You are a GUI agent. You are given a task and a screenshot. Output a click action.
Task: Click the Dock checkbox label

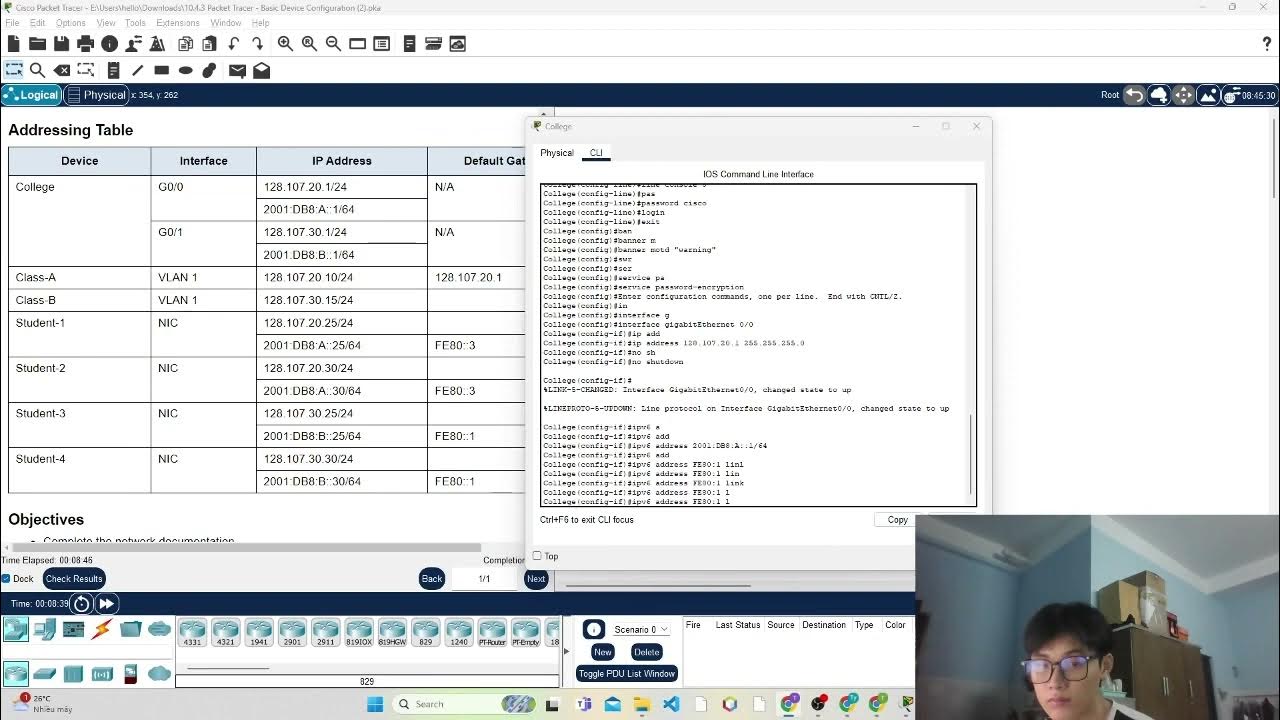[23, 579]
